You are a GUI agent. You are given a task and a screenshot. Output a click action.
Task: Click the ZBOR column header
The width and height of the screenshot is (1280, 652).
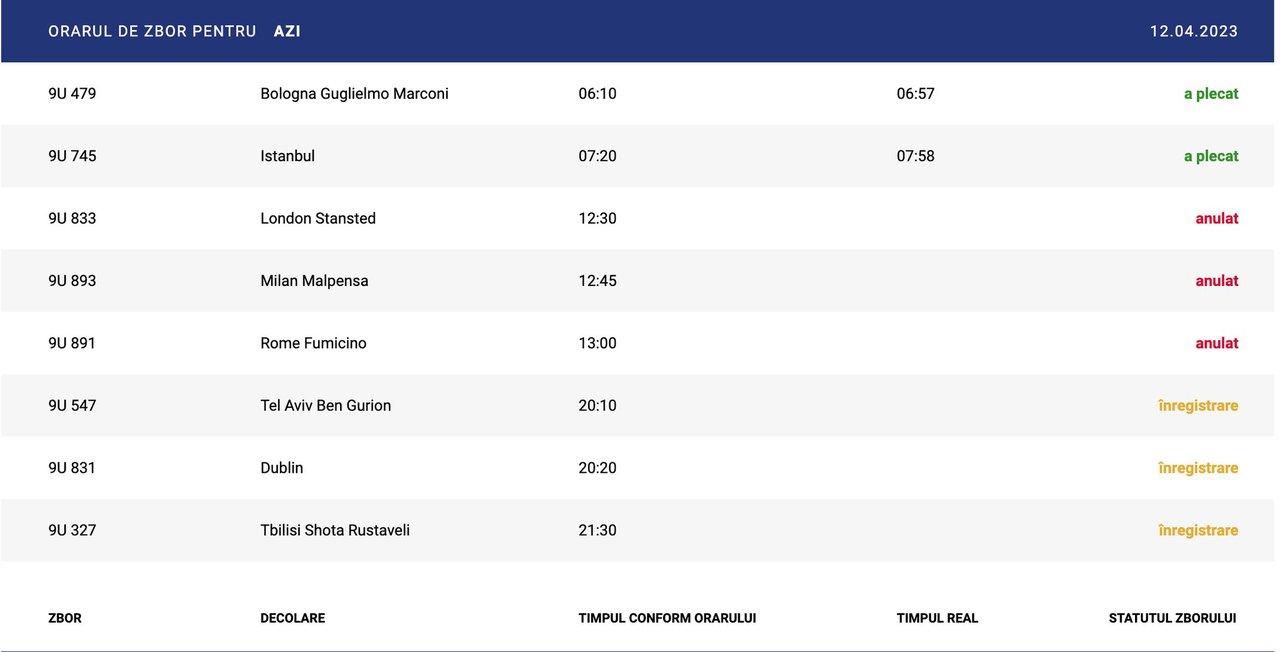click(x=65, y=618)
